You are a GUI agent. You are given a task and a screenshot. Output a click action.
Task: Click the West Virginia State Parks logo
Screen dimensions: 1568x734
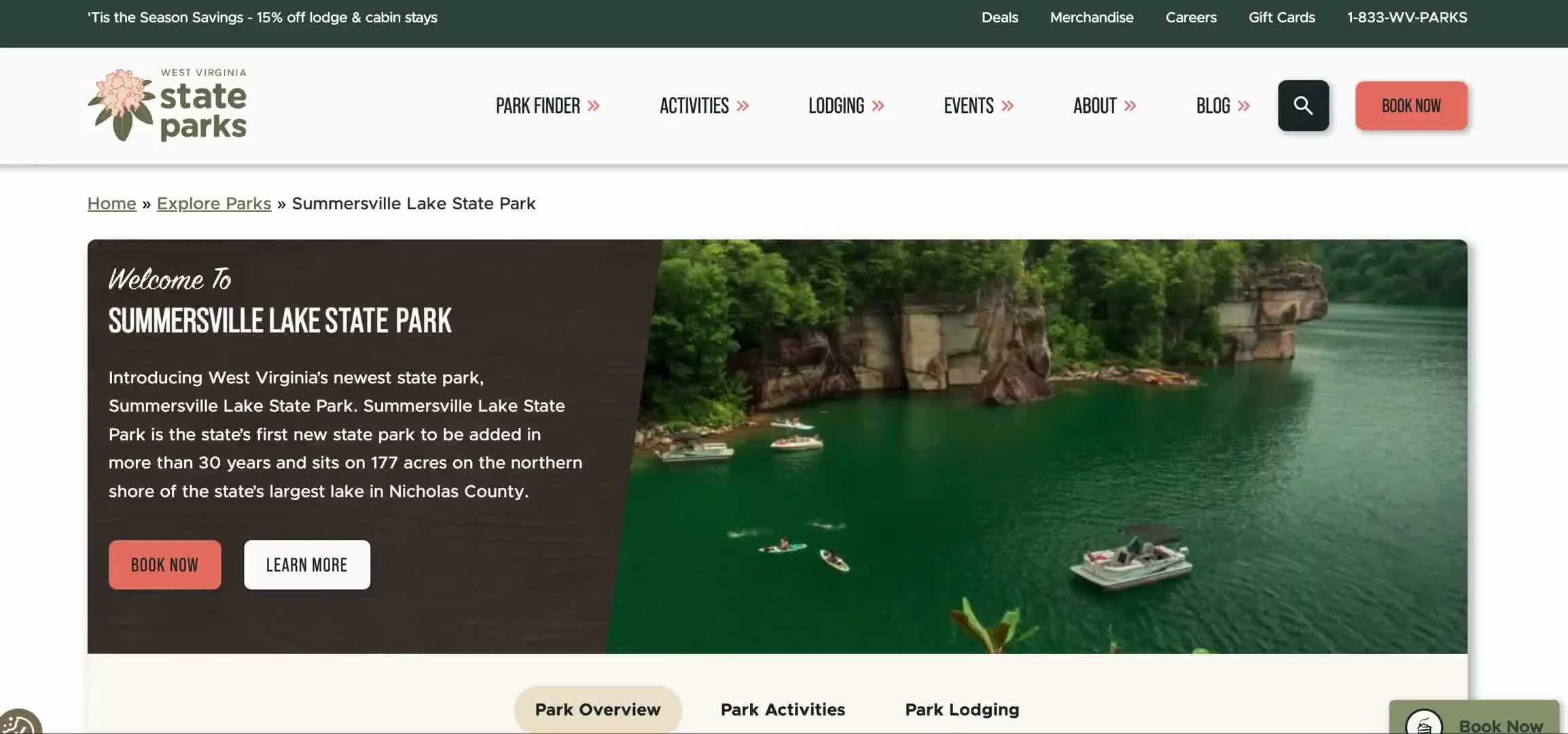click(x=167, y=105)
